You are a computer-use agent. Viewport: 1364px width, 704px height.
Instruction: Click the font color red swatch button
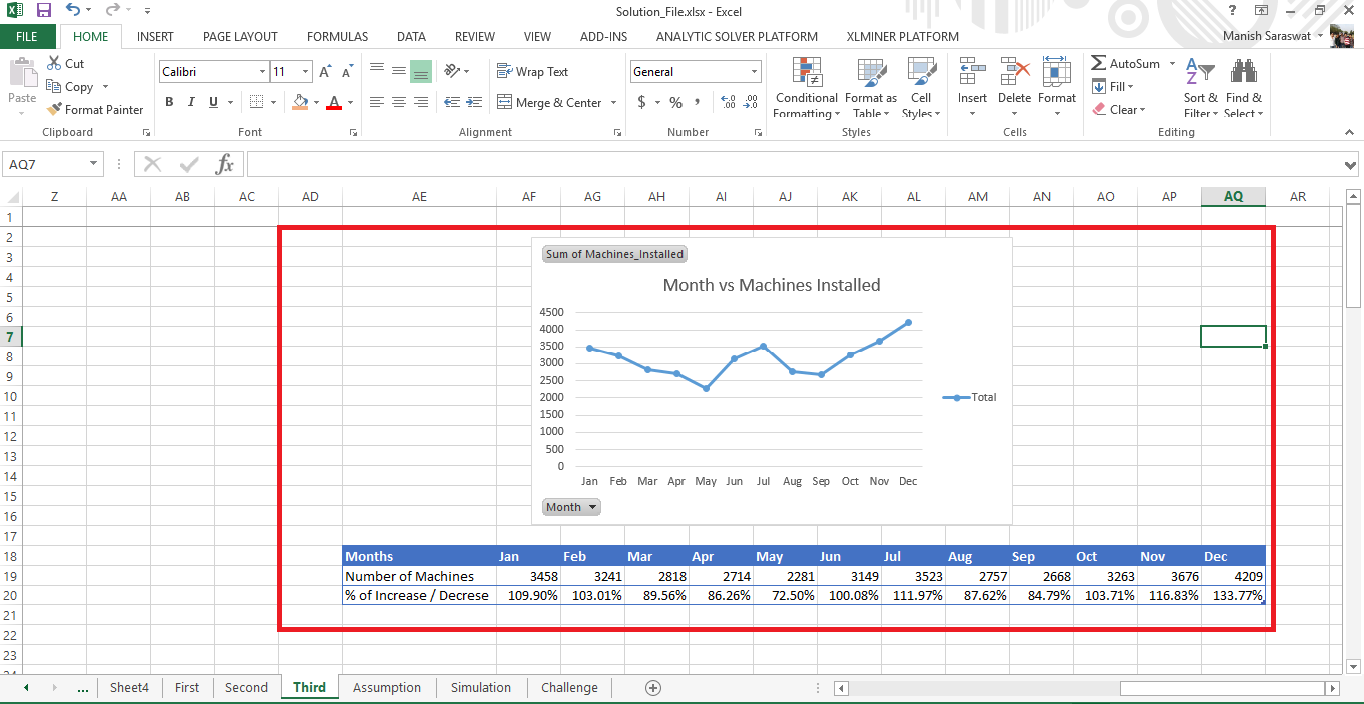click(x=334, y=102)
